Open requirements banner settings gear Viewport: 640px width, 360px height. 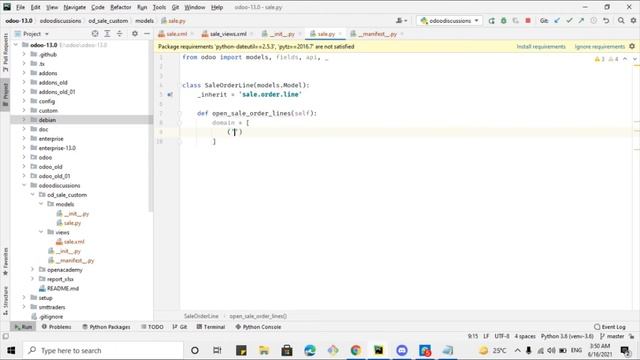click(632, 47)
